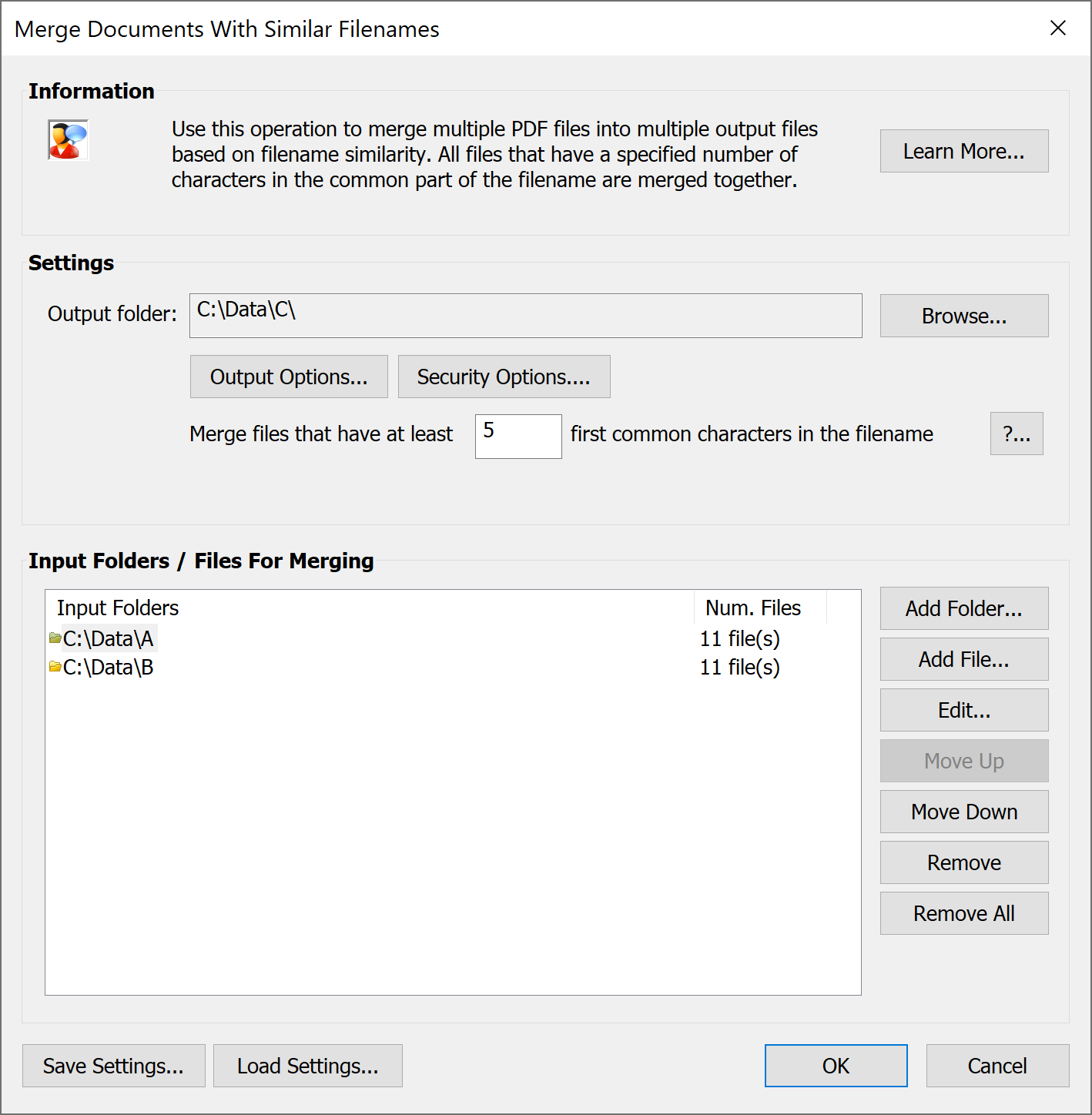1092x1115 pixels.
Task: Click the folder icon beside C:\Data\B
Action: point(54,667)
